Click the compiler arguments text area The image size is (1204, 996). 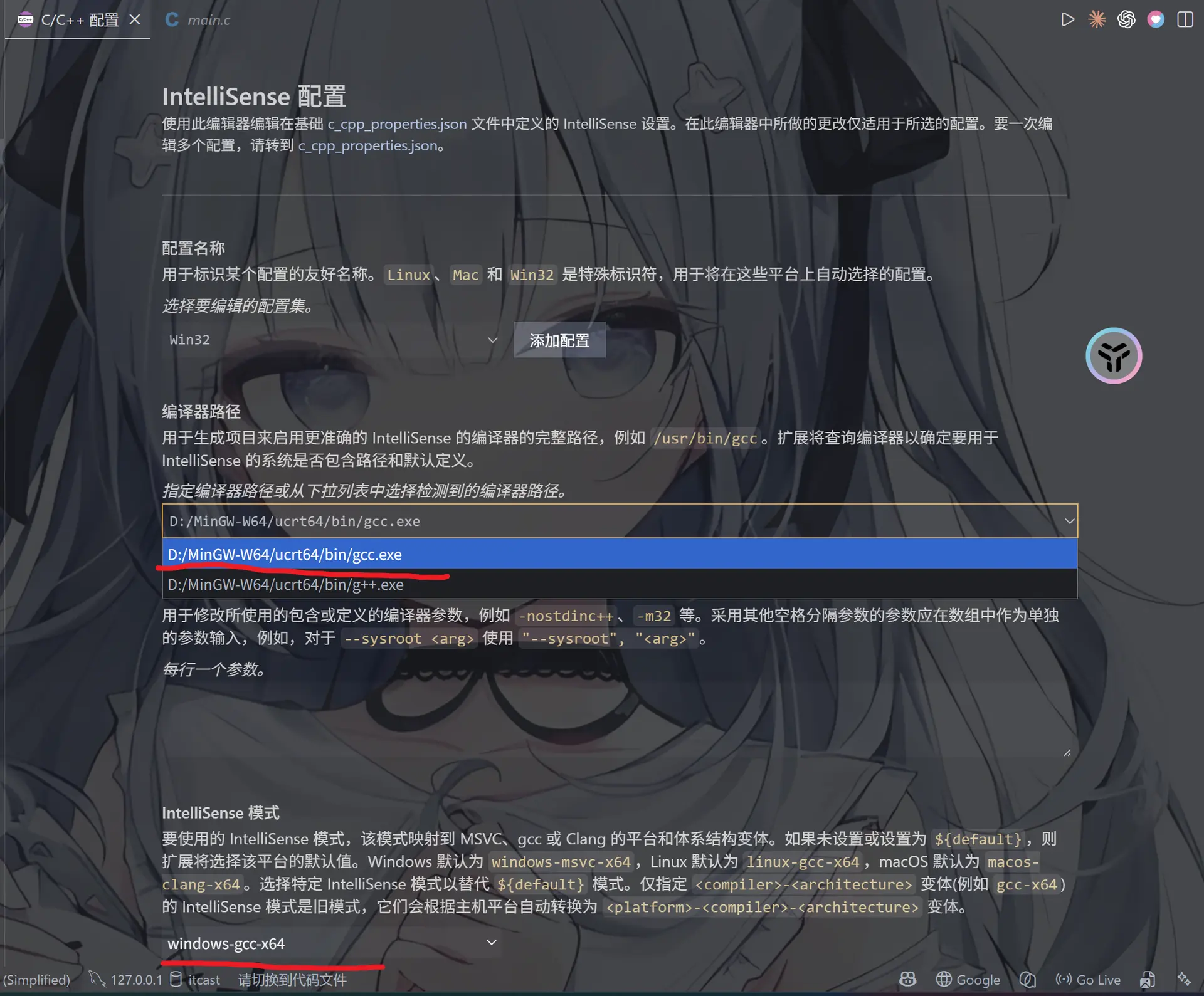click(617, 721)
